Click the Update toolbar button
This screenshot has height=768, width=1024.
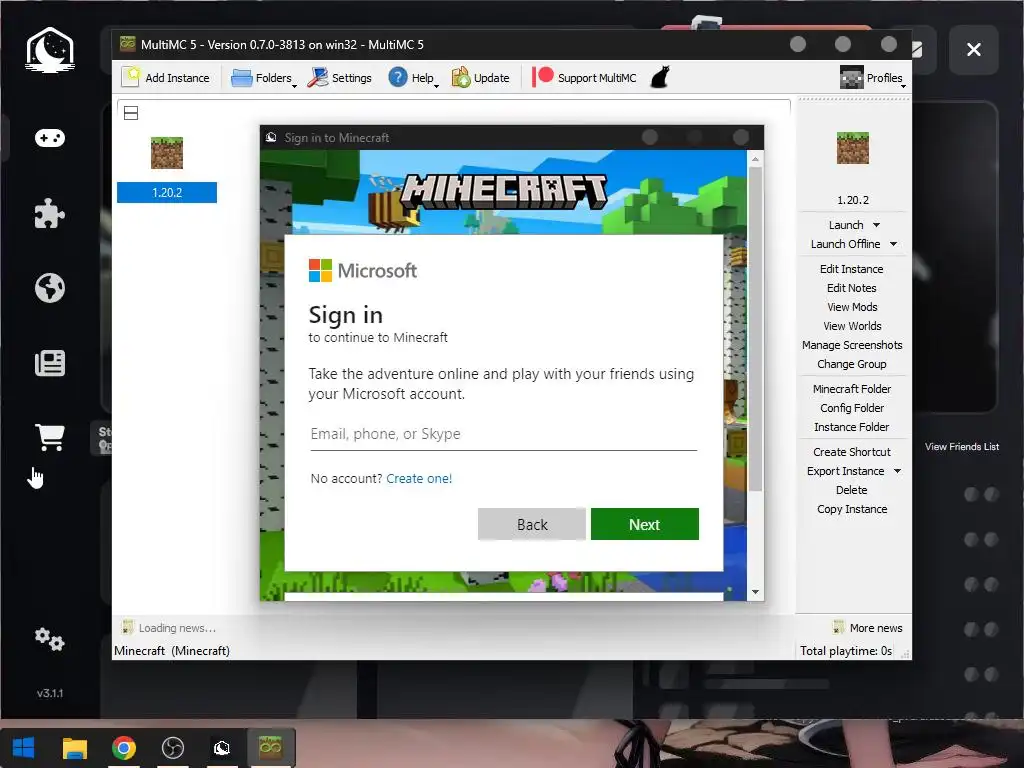tap(481, 78)
